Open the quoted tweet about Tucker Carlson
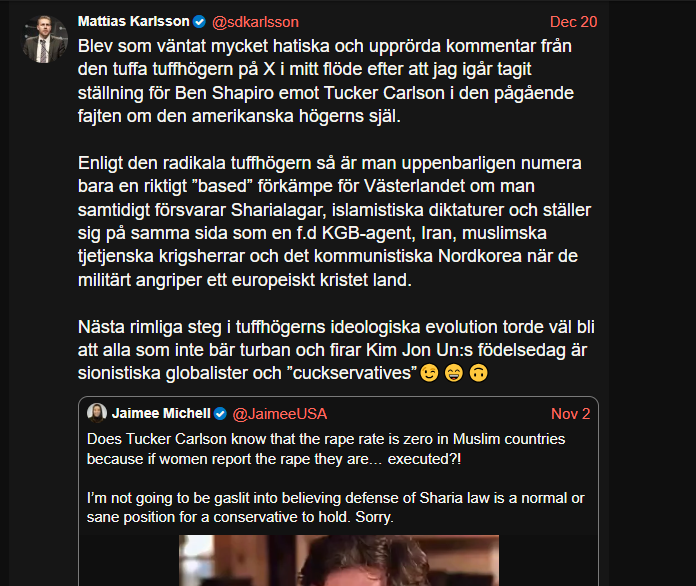Viewport: 696px width, 586px height. pos(339,491)
